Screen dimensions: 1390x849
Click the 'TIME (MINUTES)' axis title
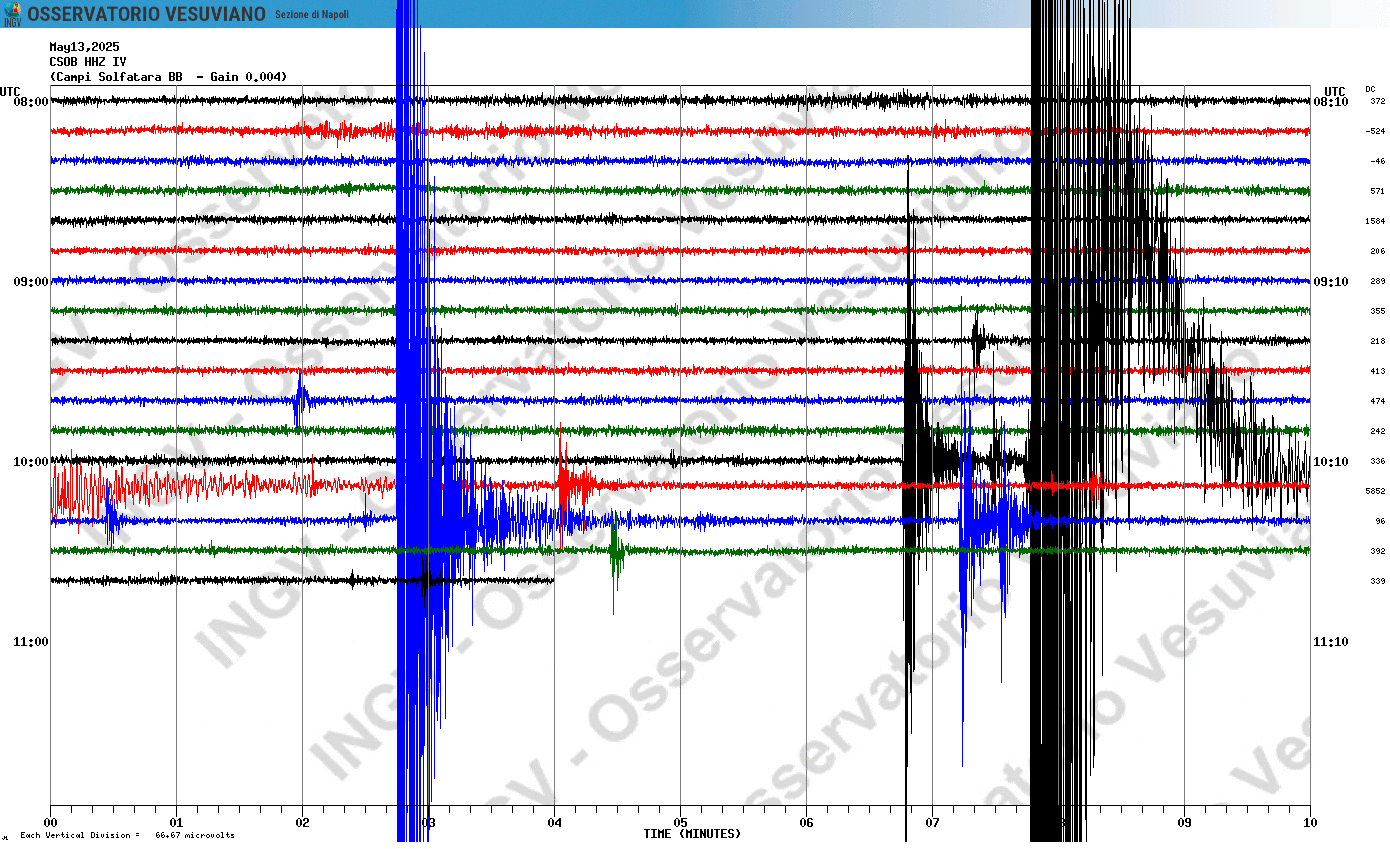pos(692,834)
